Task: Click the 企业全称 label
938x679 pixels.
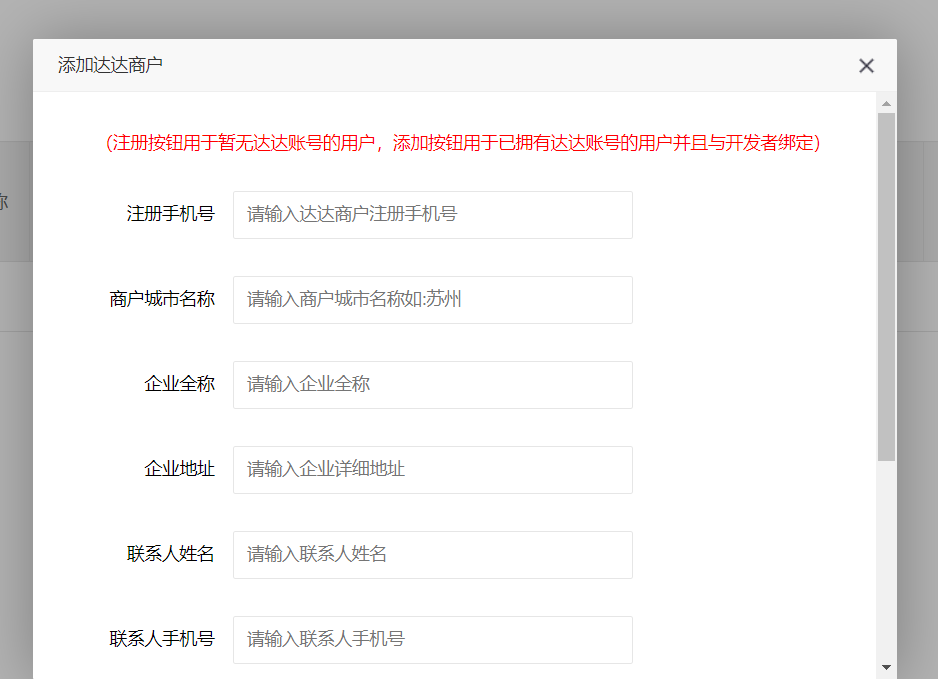Action: pyautogui.click(x=179, y=384)
